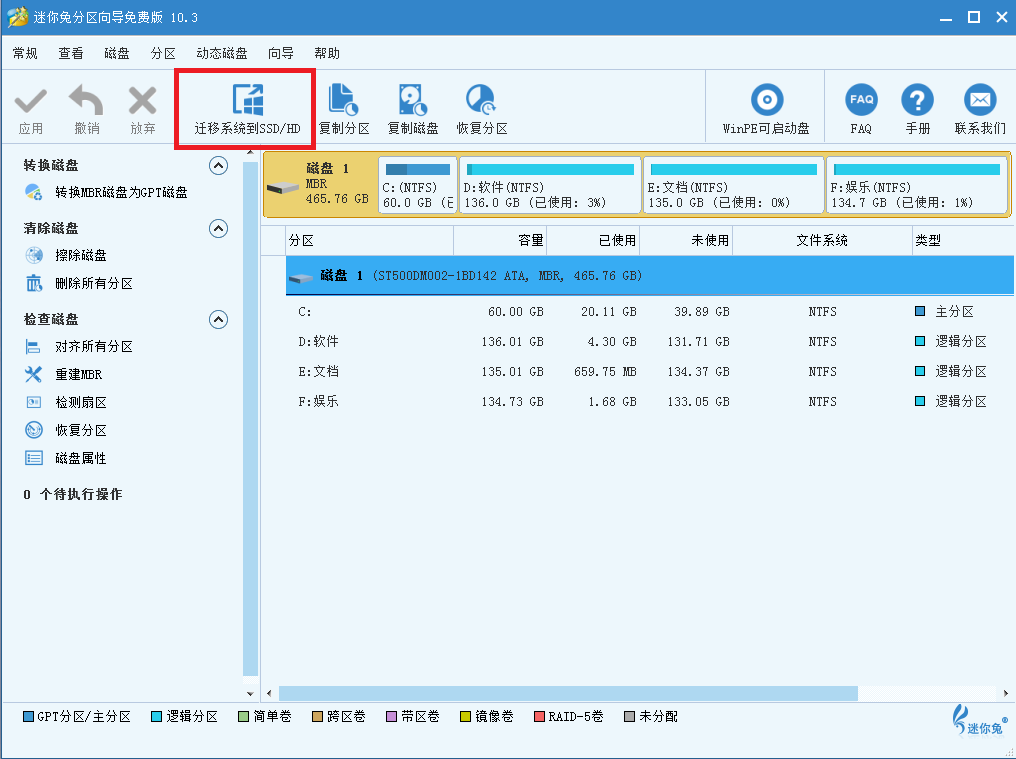Click the 0 个待执行操作 status text
1016x759 pixels.
[x=73, y=495]
